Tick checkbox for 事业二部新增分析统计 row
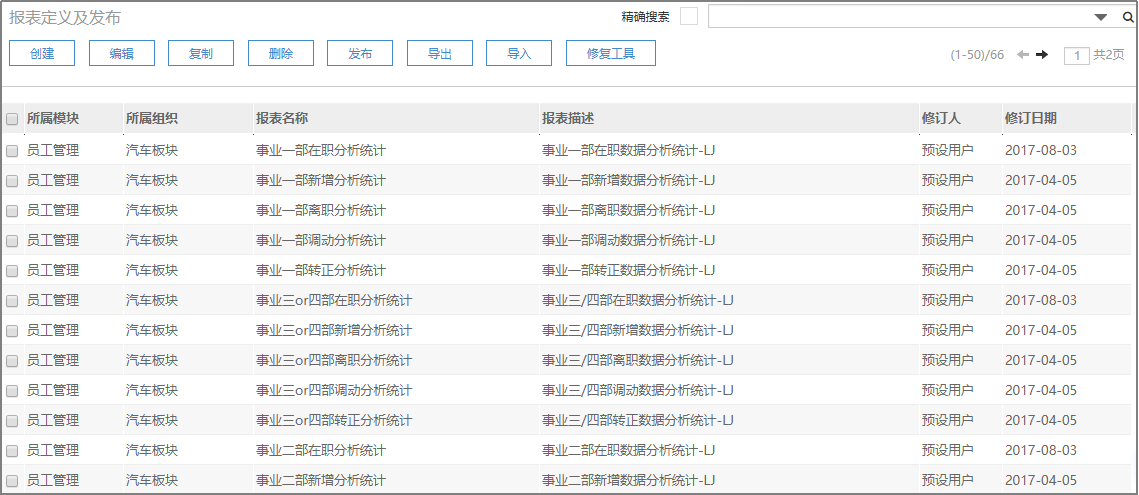The width and height of the screenshot is (1139, 495). click(12, 481)
